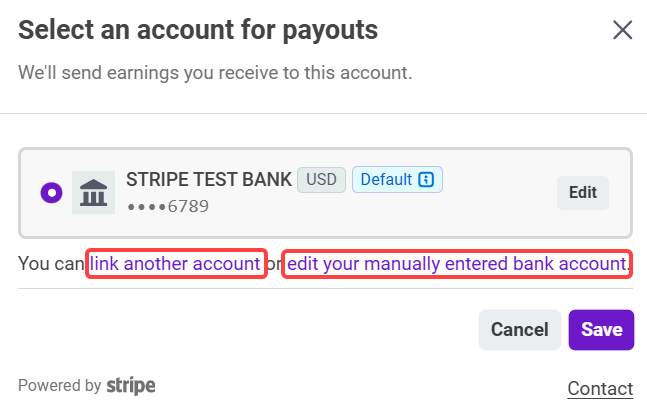Click the Default badge label
The image size is (647, 414).
(x=386, y=180)
